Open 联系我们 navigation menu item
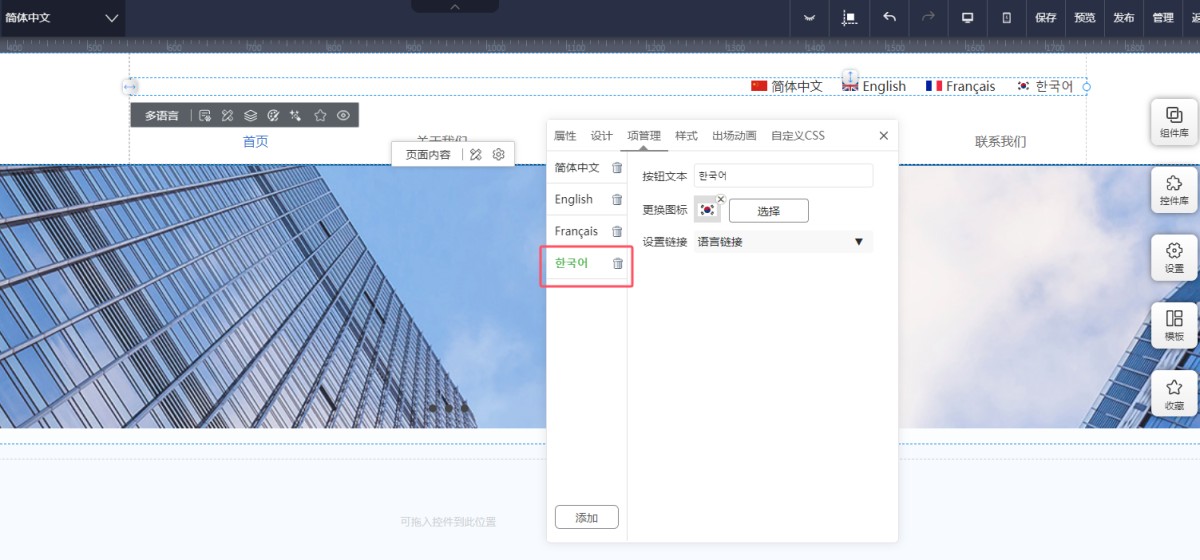 1001,142
